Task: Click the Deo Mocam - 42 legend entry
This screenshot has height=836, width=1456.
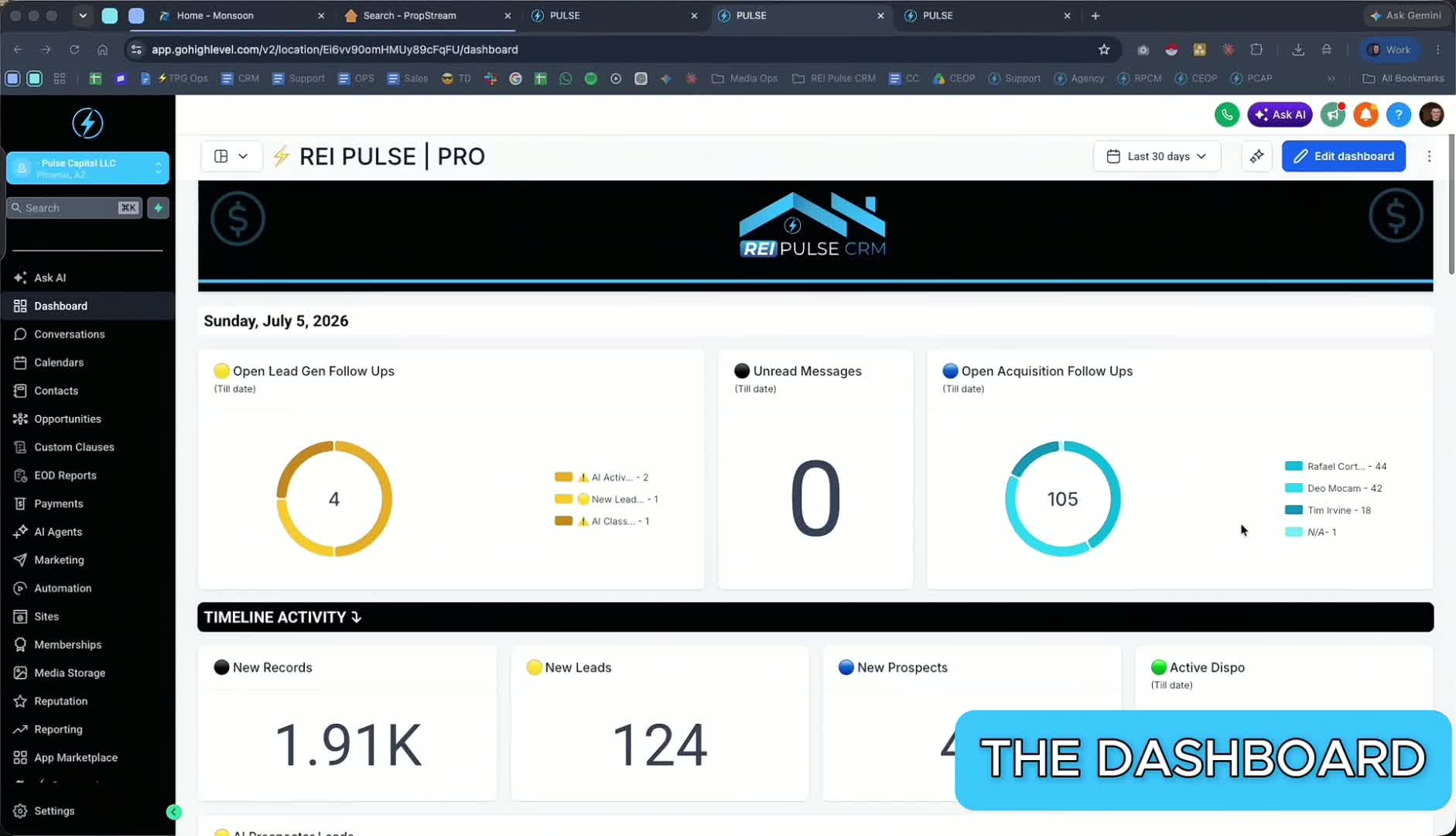Action: [x=1334, y=488]
